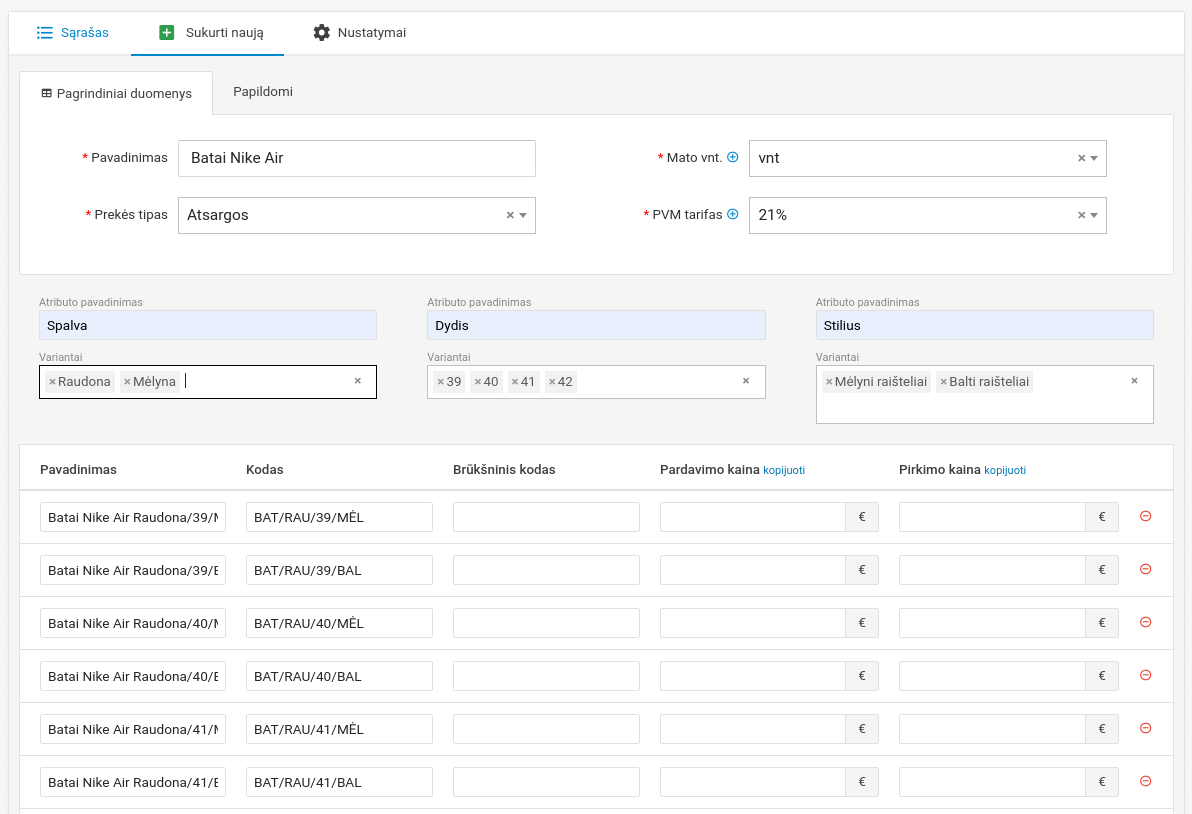Remove the Balti raišteliai tag
Viewport: 1192px width, 814px height.
click(943, 382)
